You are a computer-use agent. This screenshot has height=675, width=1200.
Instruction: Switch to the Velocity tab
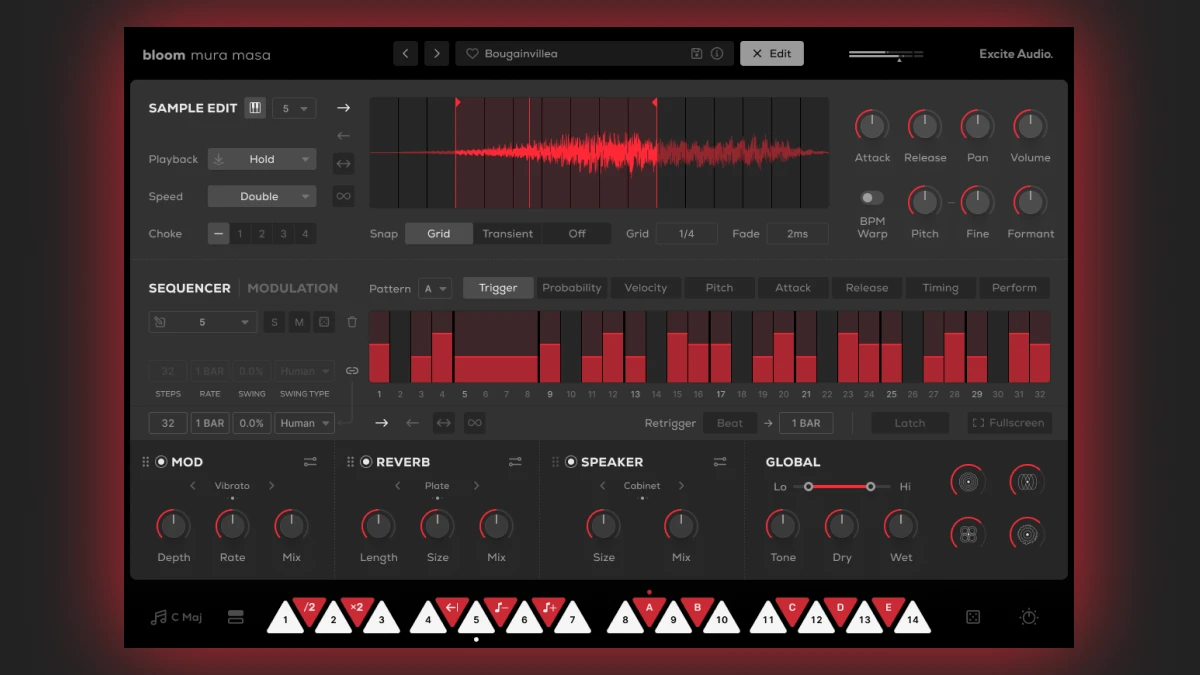click(x=645, y=288)
